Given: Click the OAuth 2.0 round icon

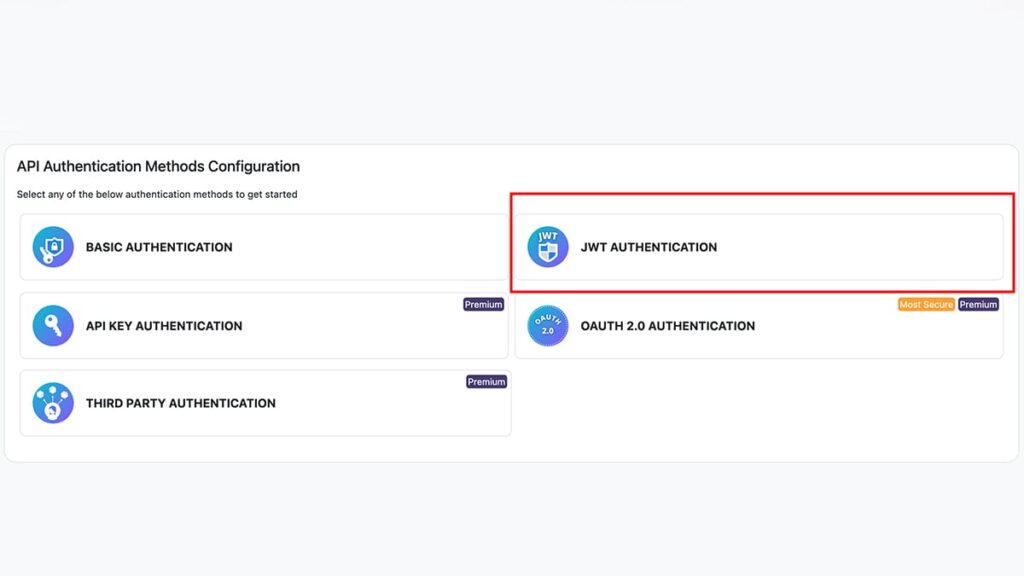Looking at the screenshot, I should (x=548, y=325).
